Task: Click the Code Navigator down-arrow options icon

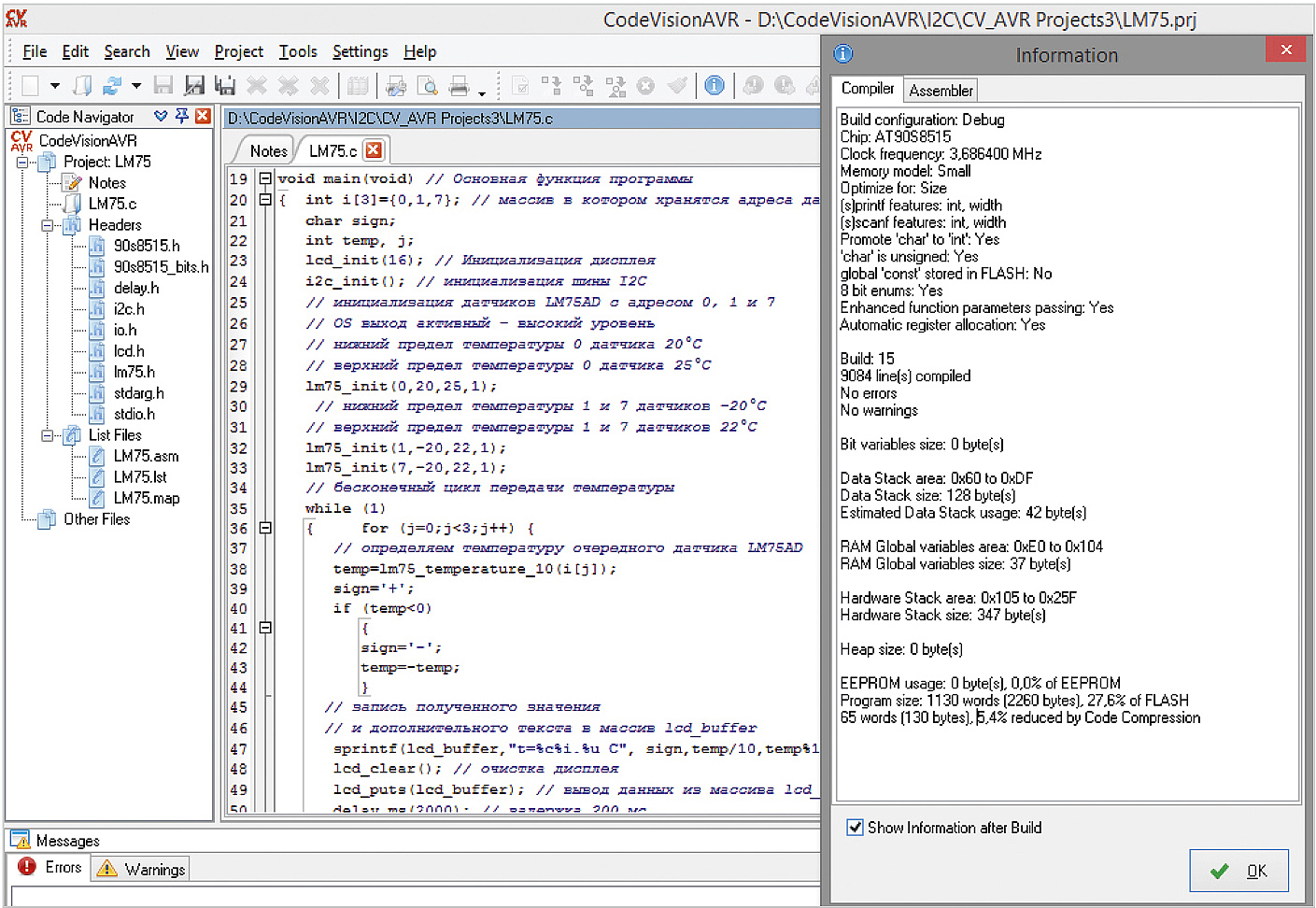Action: [161, 116]
